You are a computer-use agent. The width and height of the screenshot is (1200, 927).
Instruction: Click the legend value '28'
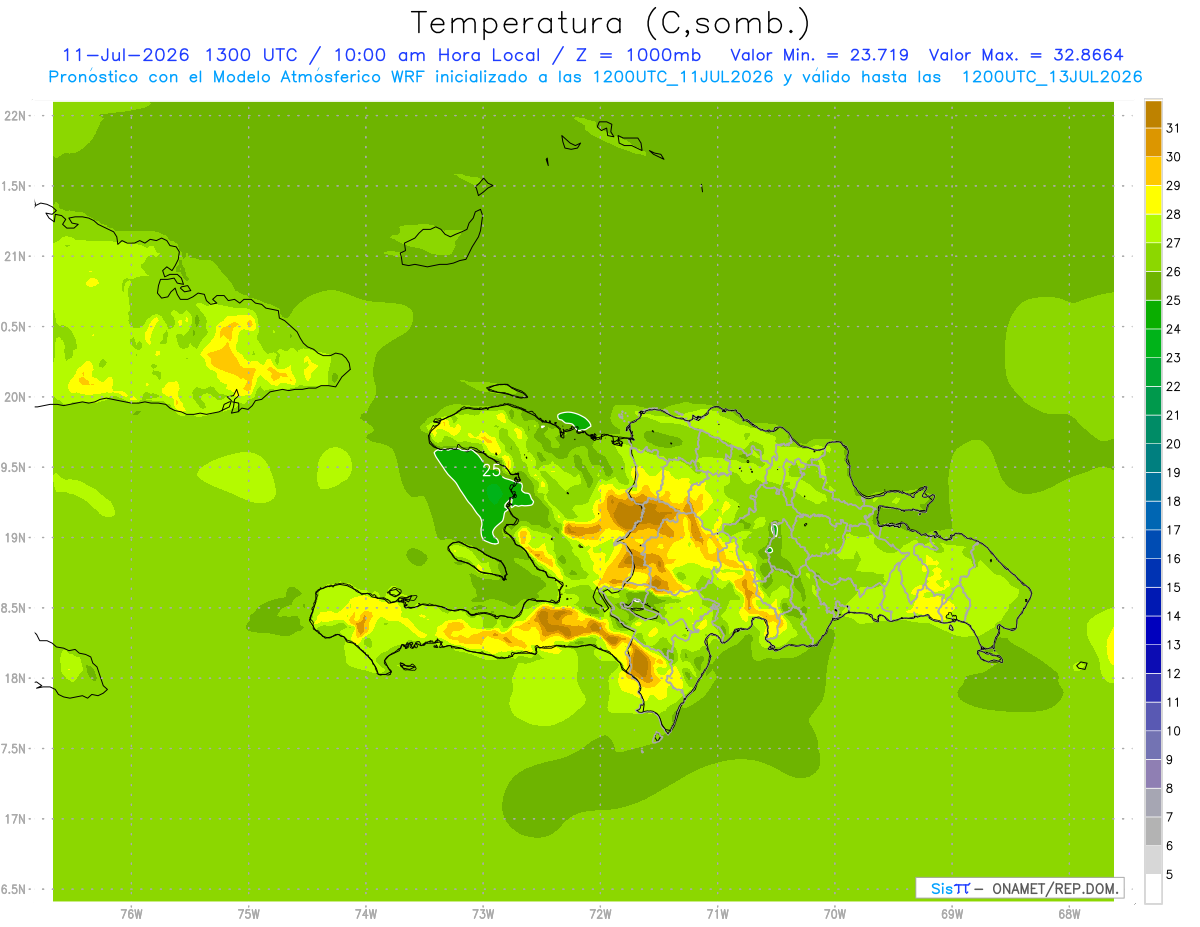point(1174,214)
